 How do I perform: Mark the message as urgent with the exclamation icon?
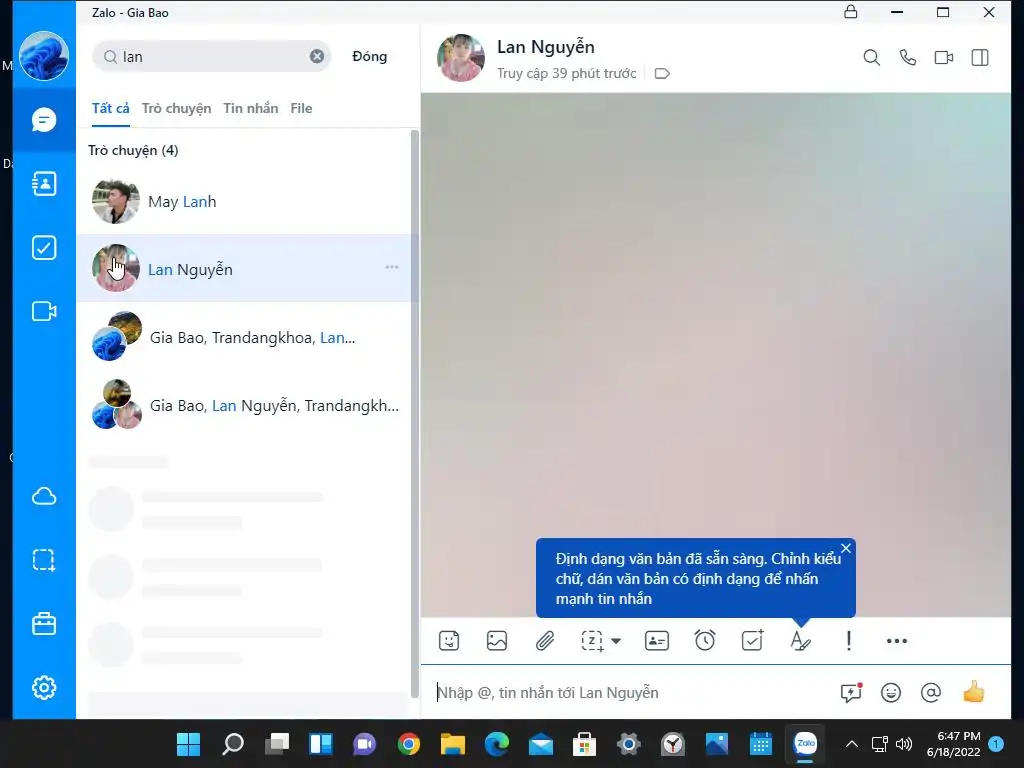coord(848,641)
